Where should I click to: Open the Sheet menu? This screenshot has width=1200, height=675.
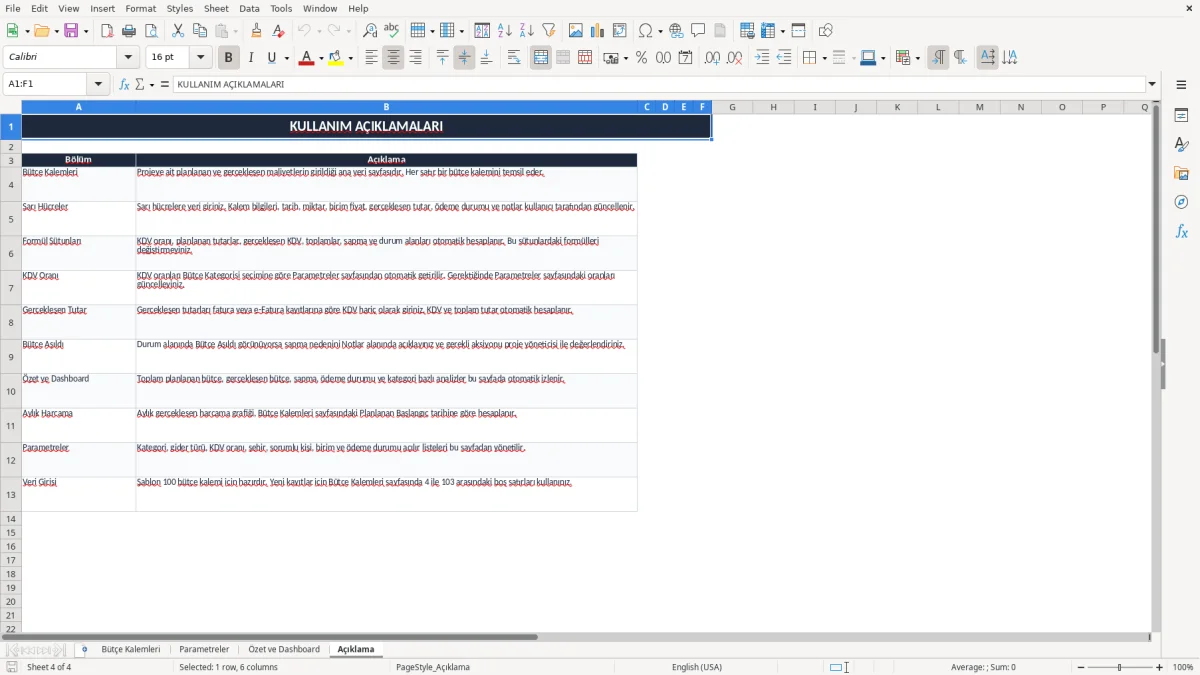[216, 8]
